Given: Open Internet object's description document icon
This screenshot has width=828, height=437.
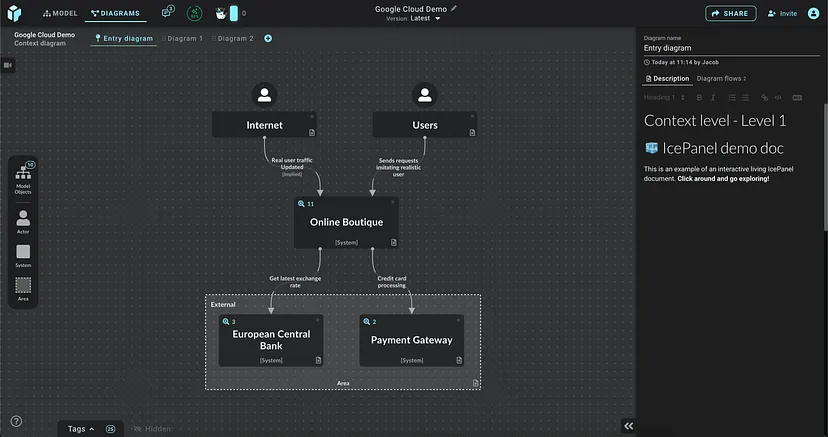Looking at the screenshot, I should tap(312, 132).
